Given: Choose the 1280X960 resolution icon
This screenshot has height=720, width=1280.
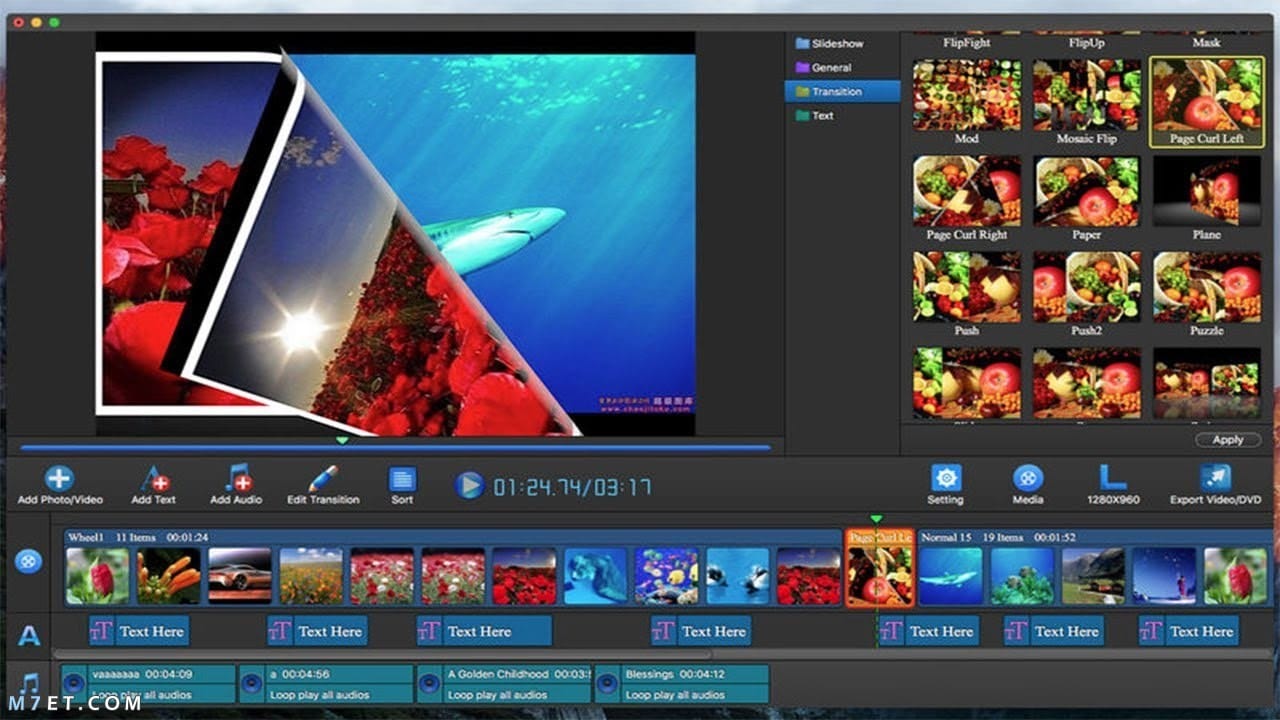Looking at the screenshot, I should pyautogui.click(x=1113, y=478).
